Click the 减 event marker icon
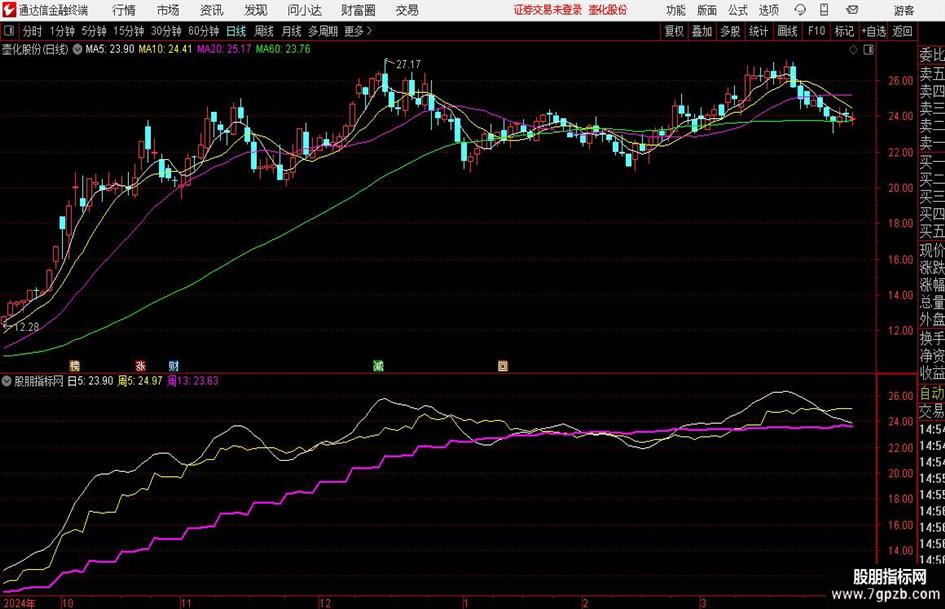 tap(378, 365)
